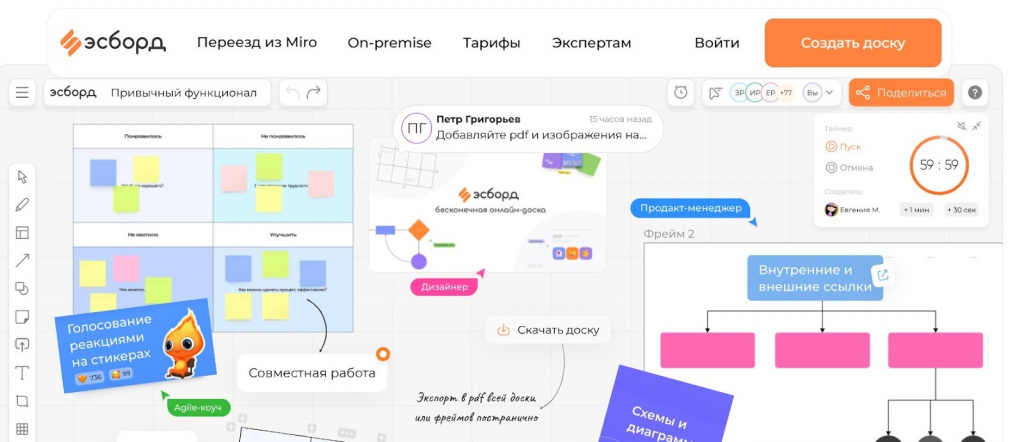
Task: Click the upload file tool
Action: 22,345
